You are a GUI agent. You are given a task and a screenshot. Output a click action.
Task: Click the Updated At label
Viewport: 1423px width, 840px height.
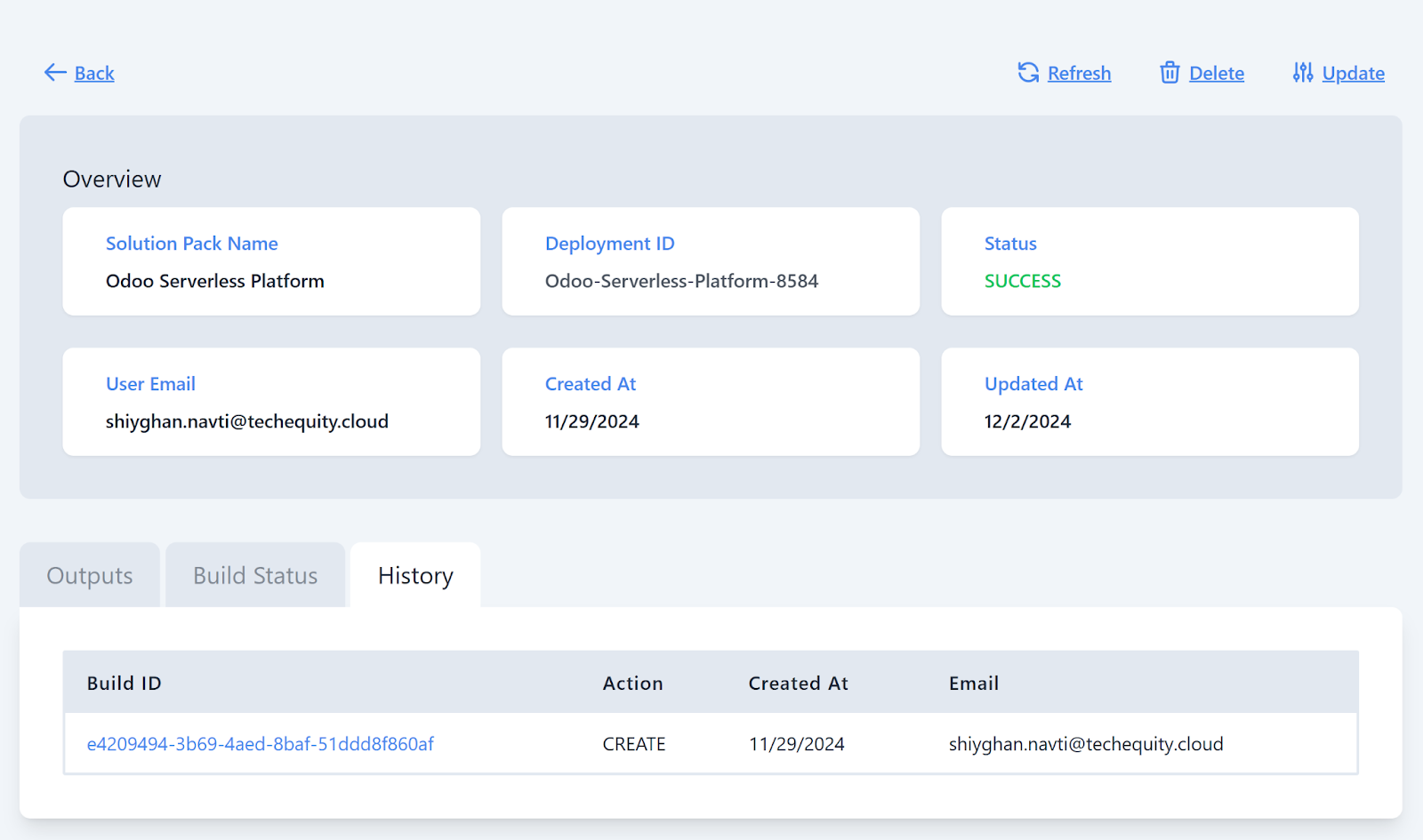click(1033, 384)
